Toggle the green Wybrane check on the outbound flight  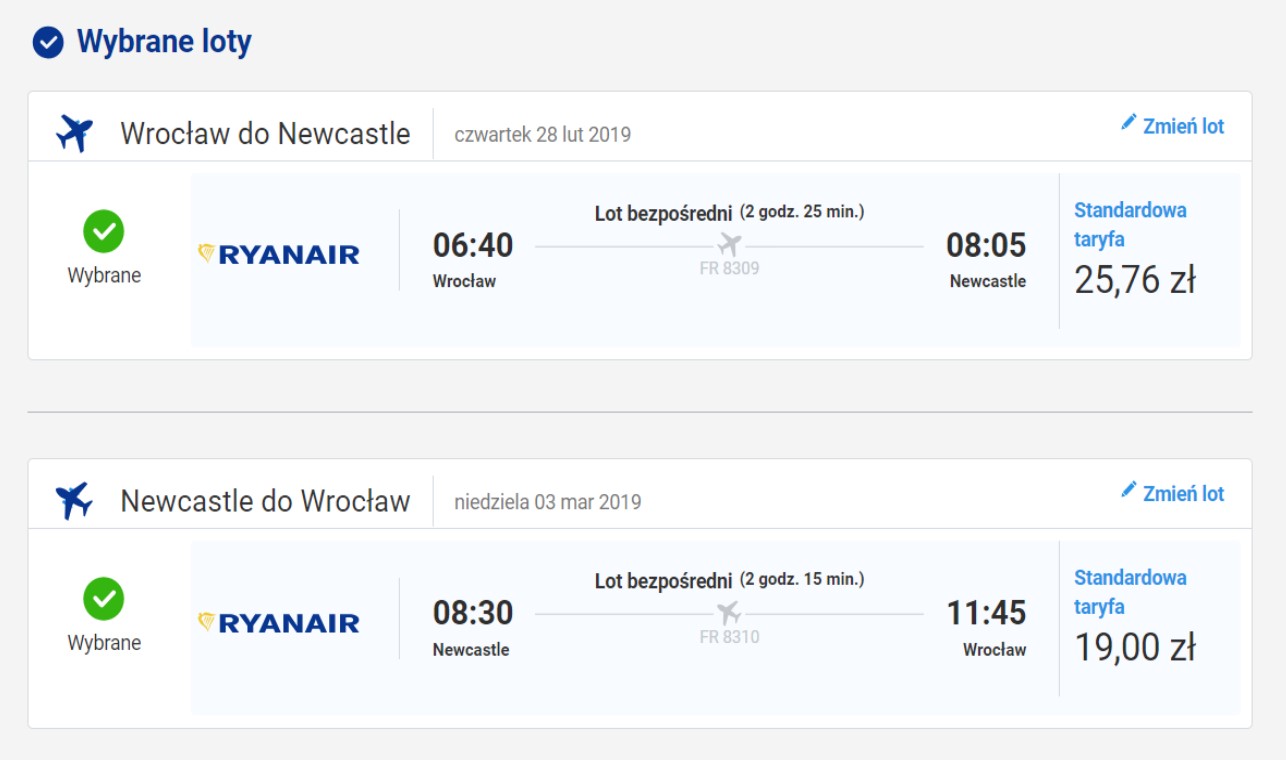tap(104, 232)
